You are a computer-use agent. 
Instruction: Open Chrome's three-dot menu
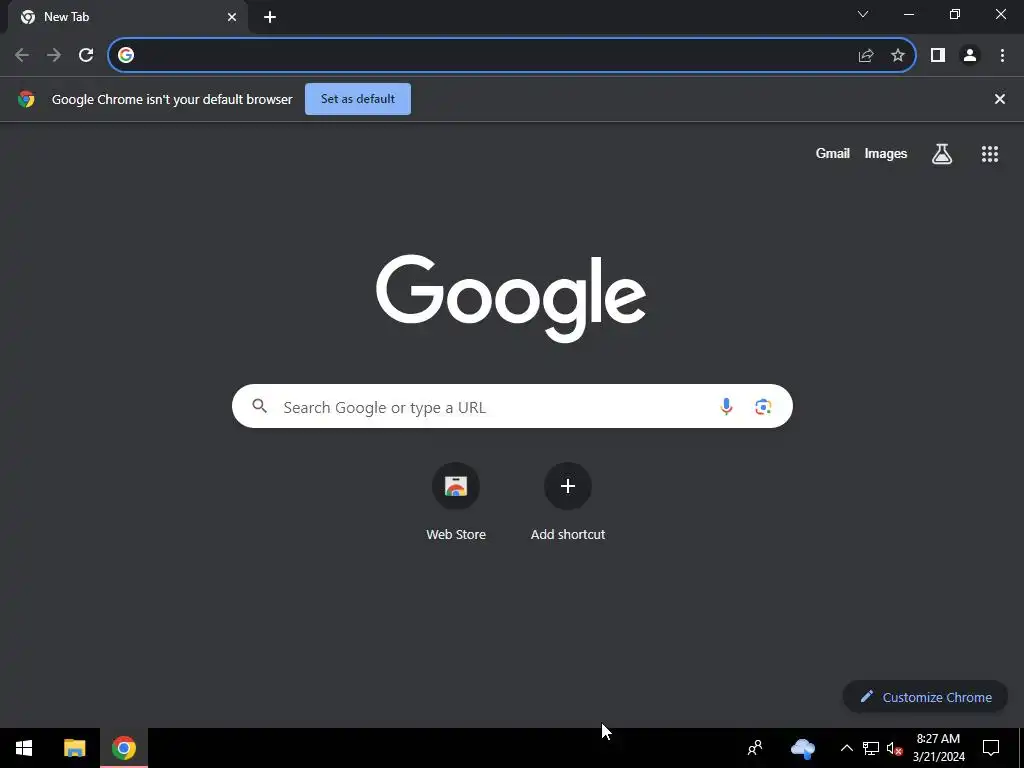pyautogui.click(x=1002, y=56)
